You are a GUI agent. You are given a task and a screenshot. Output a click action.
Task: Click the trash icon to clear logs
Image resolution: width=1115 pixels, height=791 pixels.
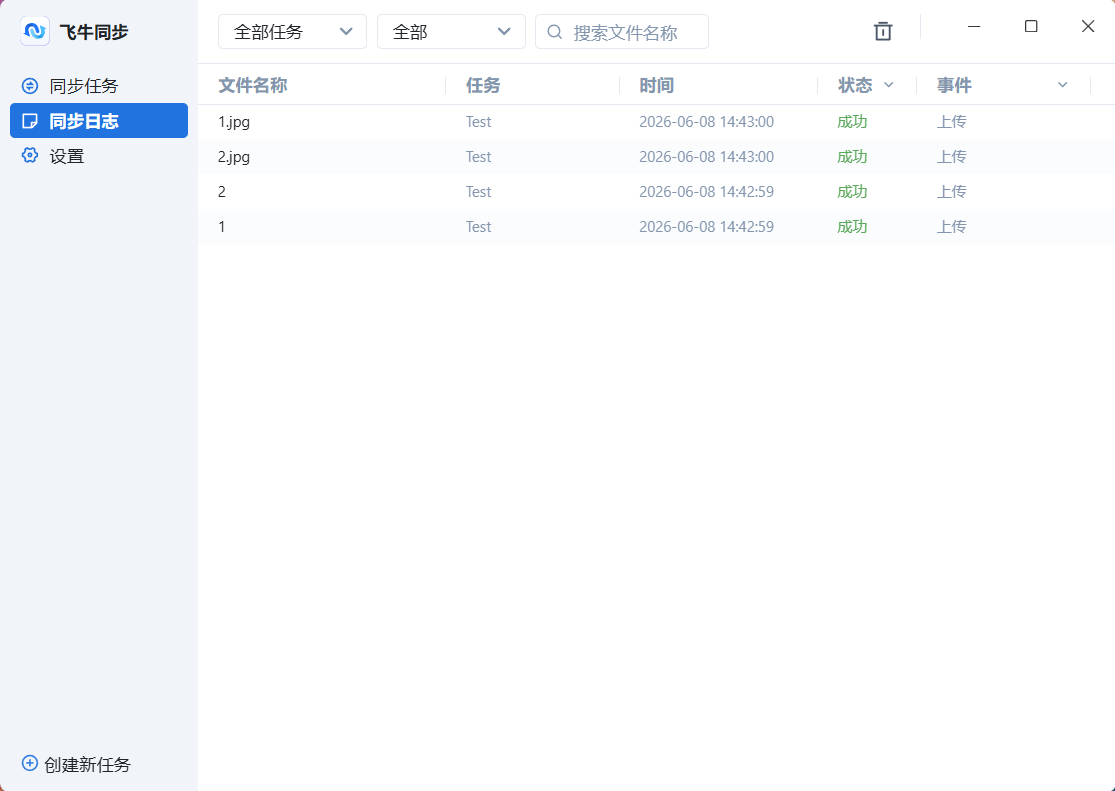(882, 31)
